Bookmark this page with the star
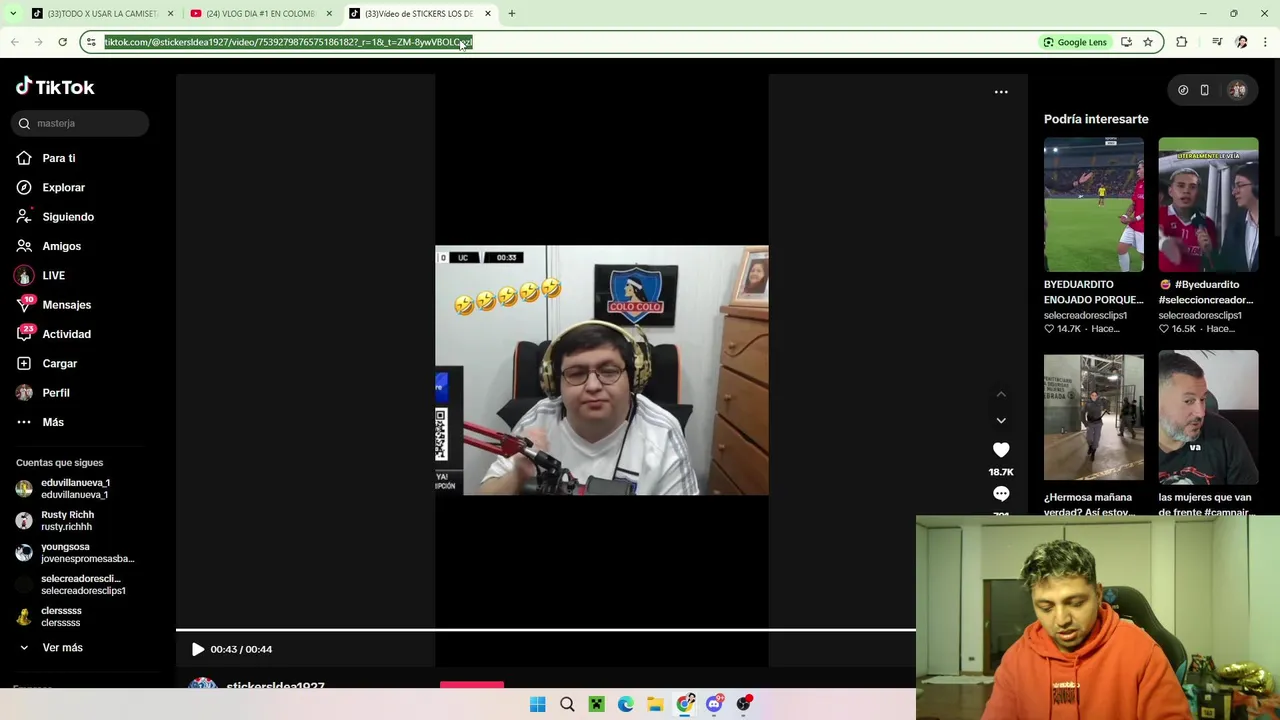This screenshot has height=720, width=1280. [x=1148, y=42]
